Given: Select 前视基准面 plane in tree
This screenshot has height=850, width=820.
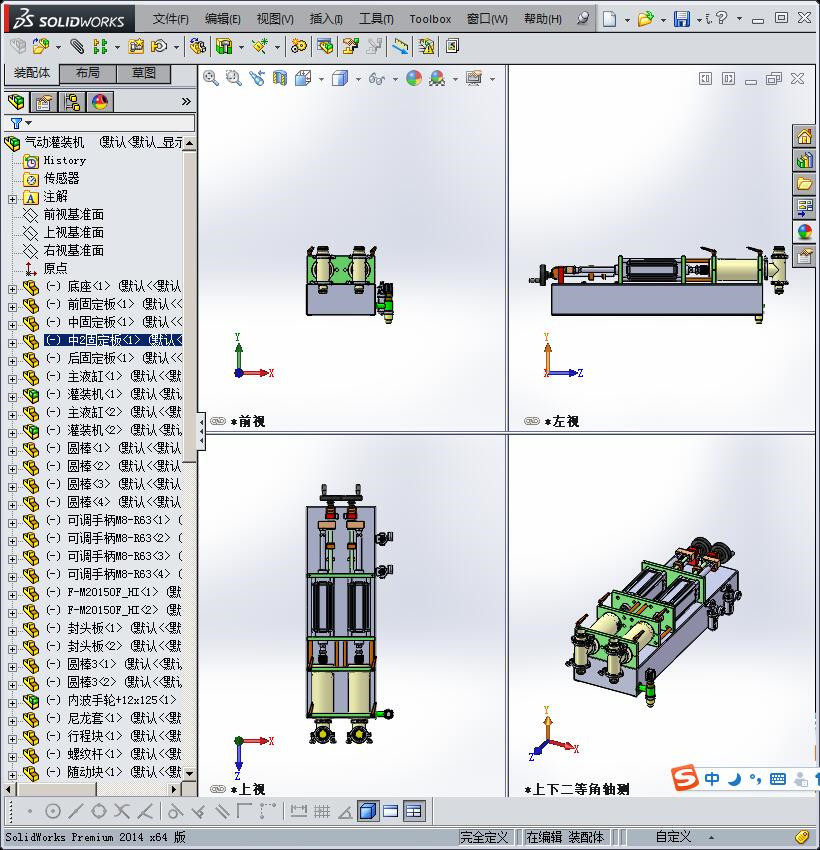Looking at the screenshot, I should point(74,214).
